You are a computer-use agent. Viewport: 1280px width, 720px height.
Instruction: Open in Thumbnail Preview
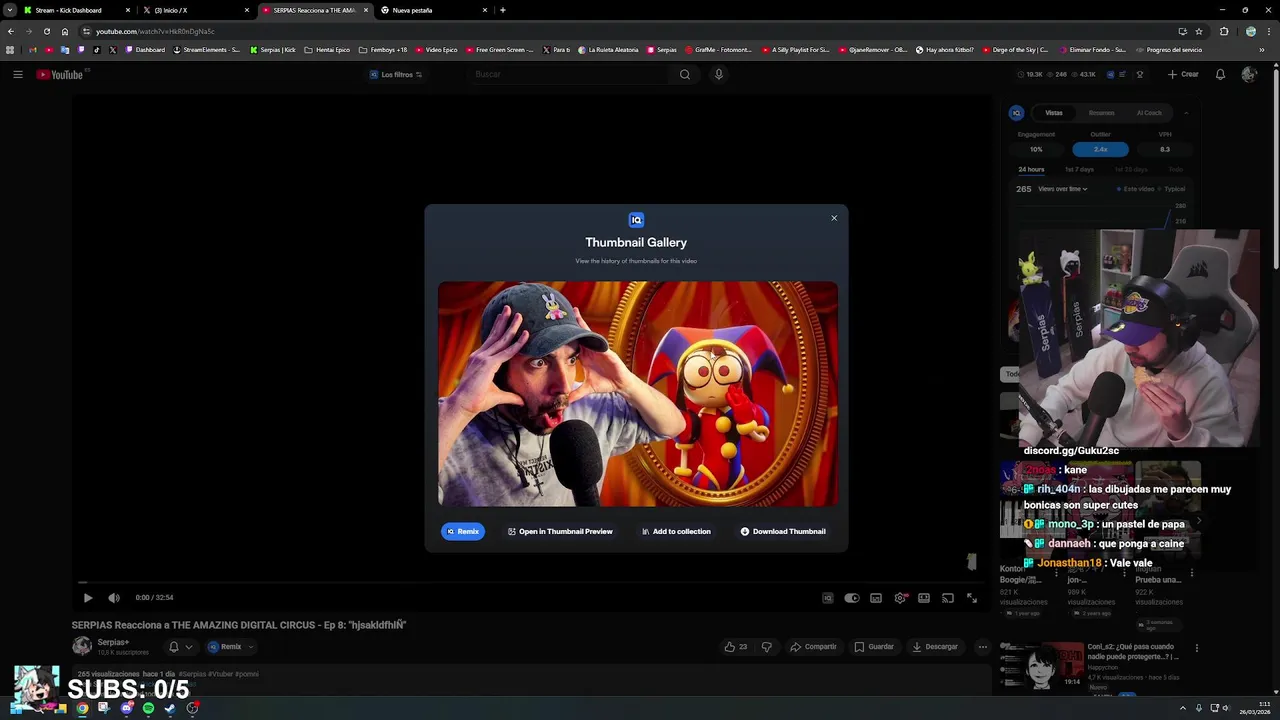pos(560,532)
